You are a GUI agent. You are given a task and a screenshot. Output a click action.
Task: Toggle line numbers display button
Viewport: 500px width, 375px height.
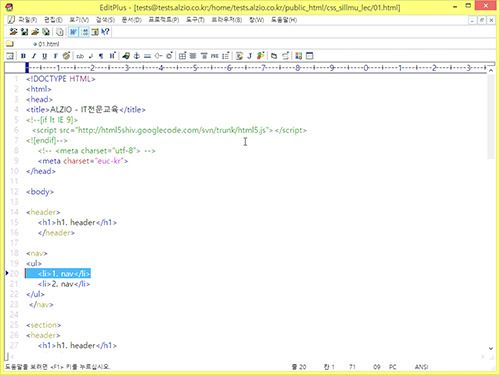[85, 32]
